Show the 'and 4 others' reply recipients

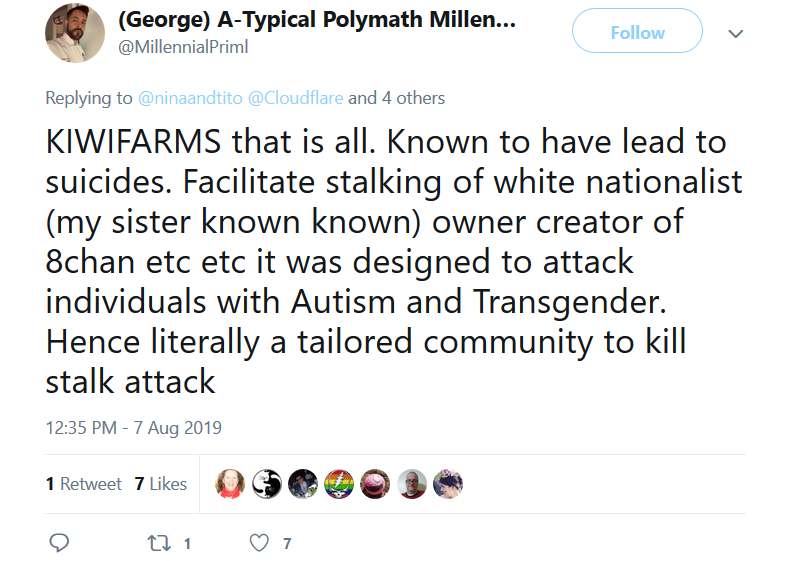(x=397, y=98)
